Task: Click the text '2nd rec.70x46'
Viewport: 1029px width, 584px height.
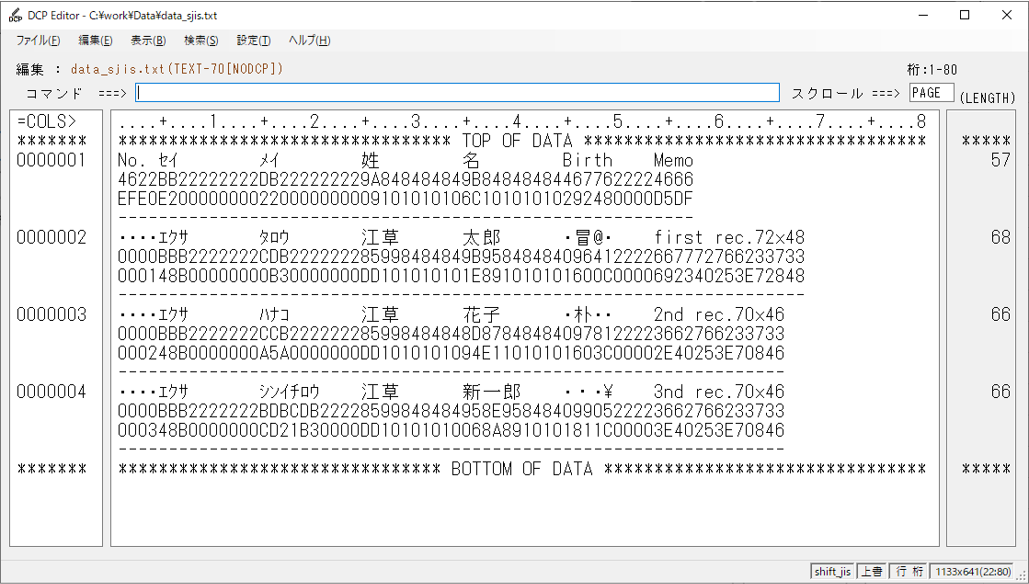Action: [719, 315]
